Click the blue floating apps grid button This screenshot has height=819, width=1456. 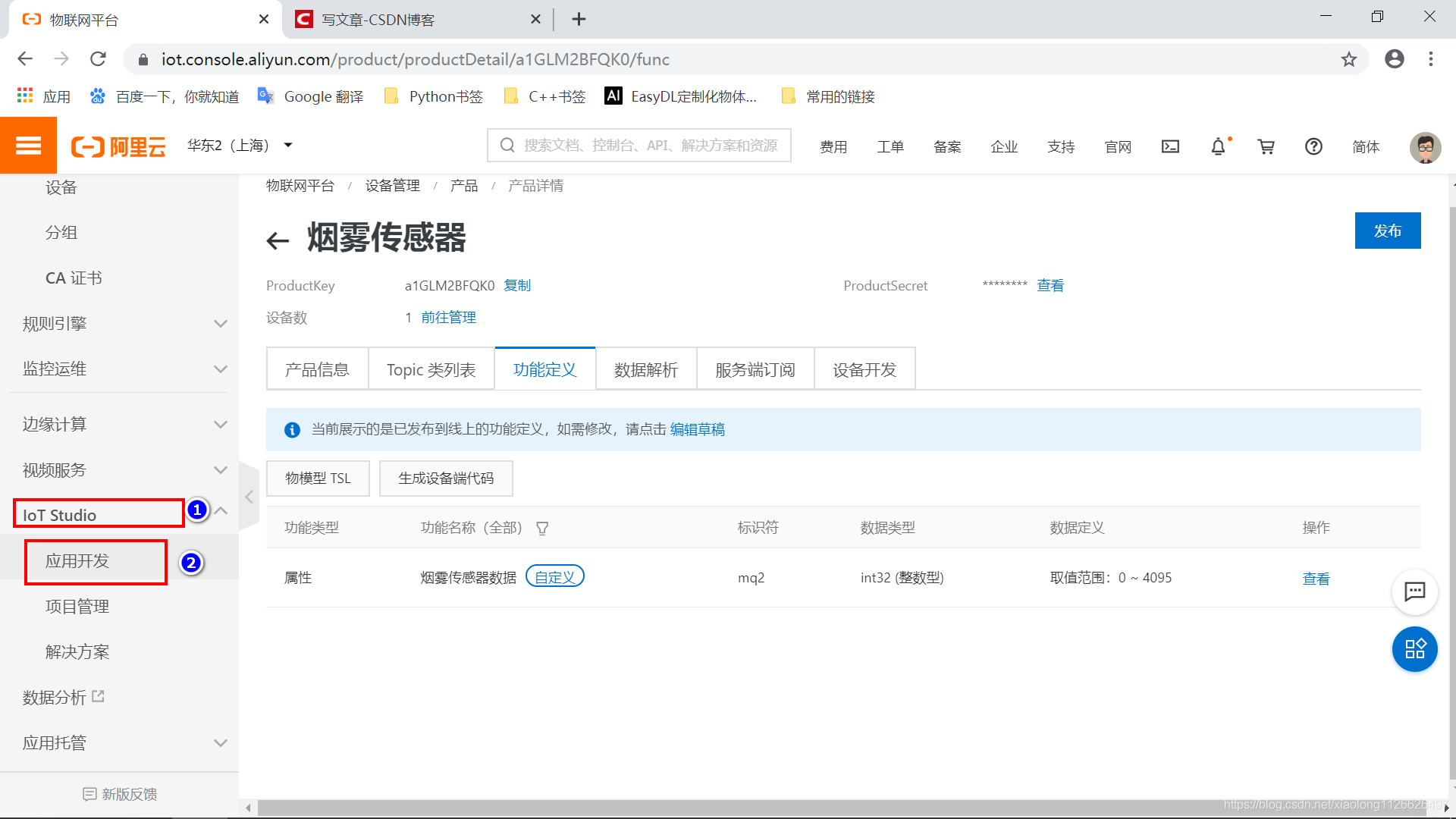(1414, 649)
